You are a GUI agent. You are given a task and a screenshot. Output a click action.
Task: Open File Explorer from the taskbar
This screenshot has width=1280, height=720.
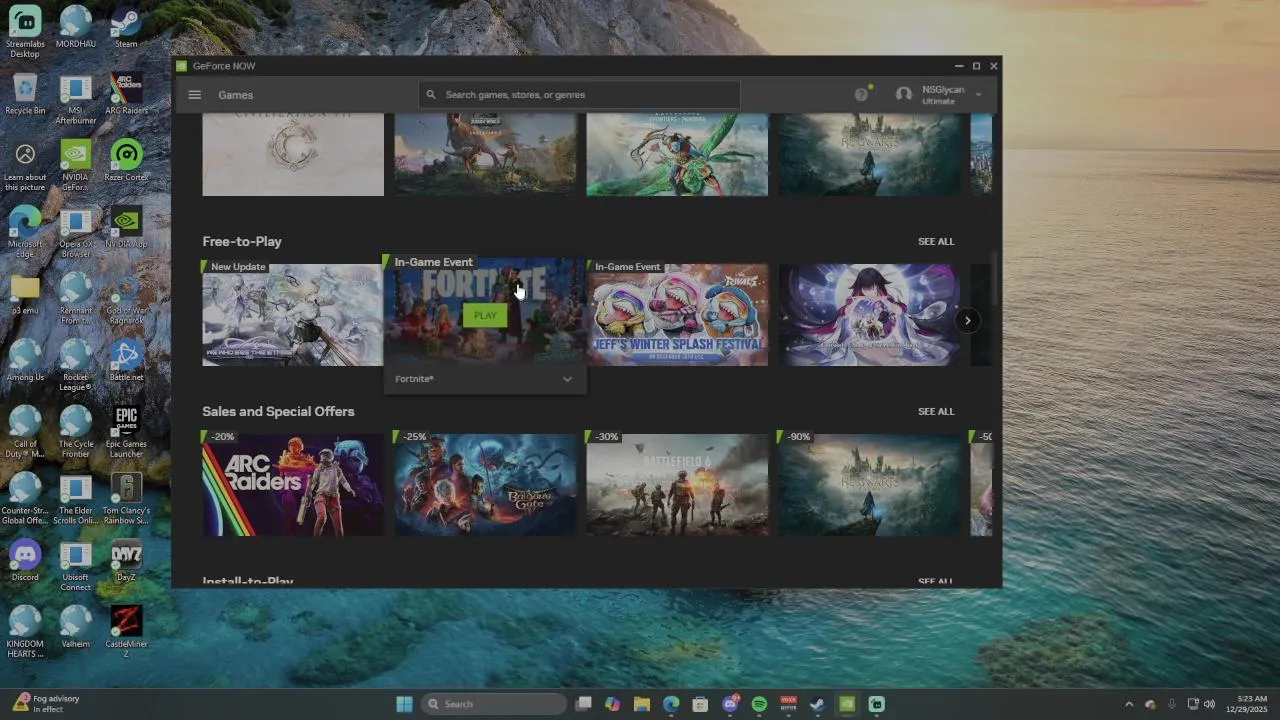coord(642,704)
